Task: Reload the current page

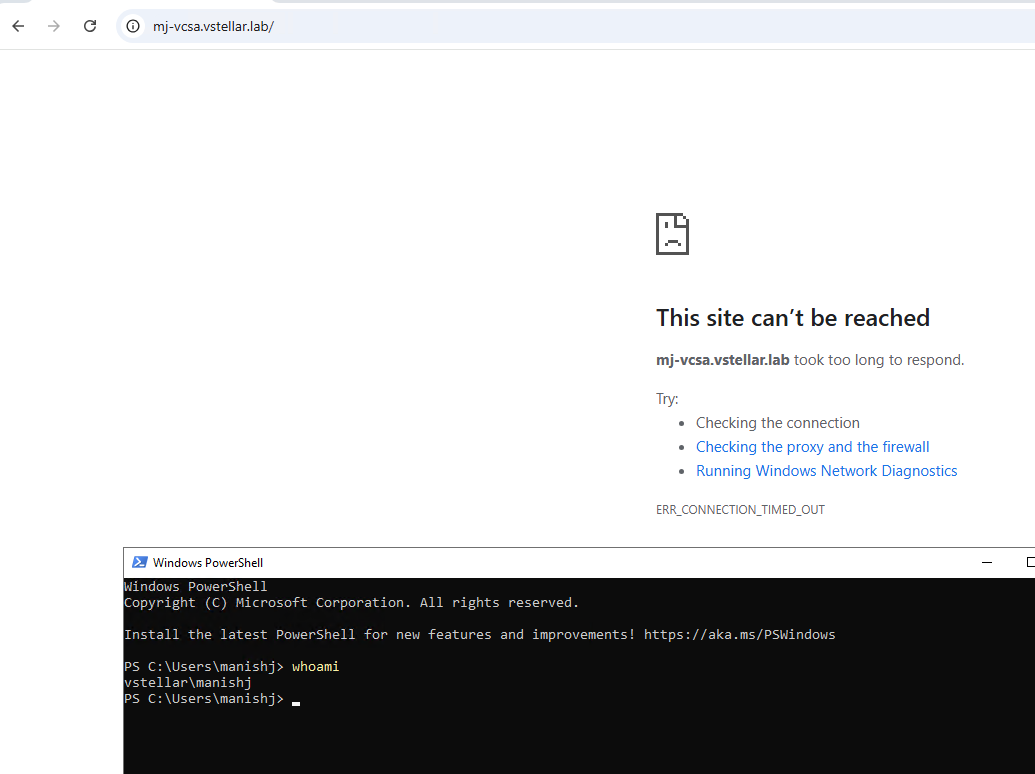Action: 90,26
